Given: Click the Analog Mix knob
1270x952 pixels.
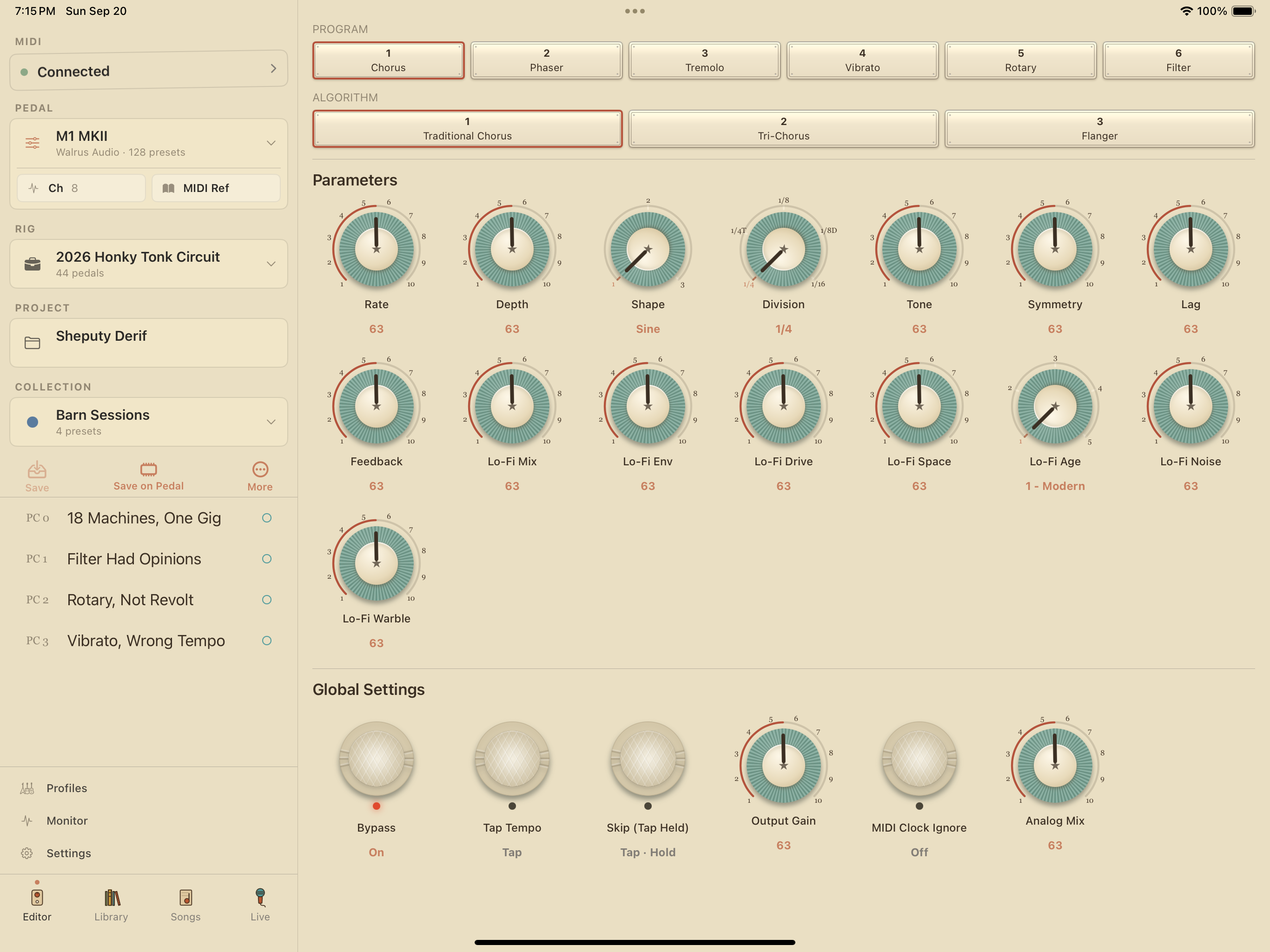Looking at the screenshot, I should pyautogui.click(x=1055, y=765).
